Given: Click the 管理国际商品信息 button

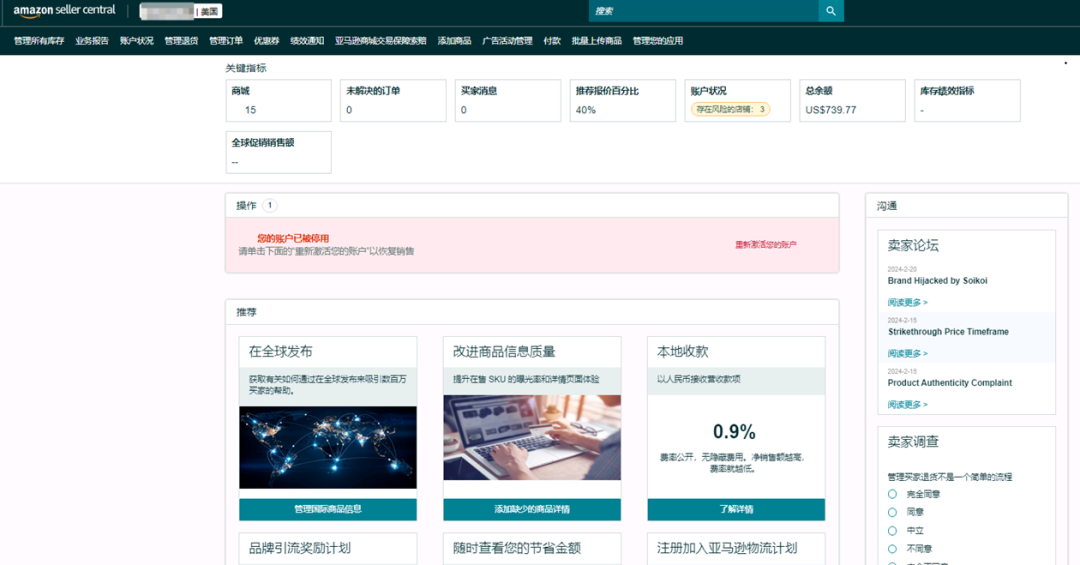Looking at the screenshot, I should pyautogui.click(x=328, y=509).
